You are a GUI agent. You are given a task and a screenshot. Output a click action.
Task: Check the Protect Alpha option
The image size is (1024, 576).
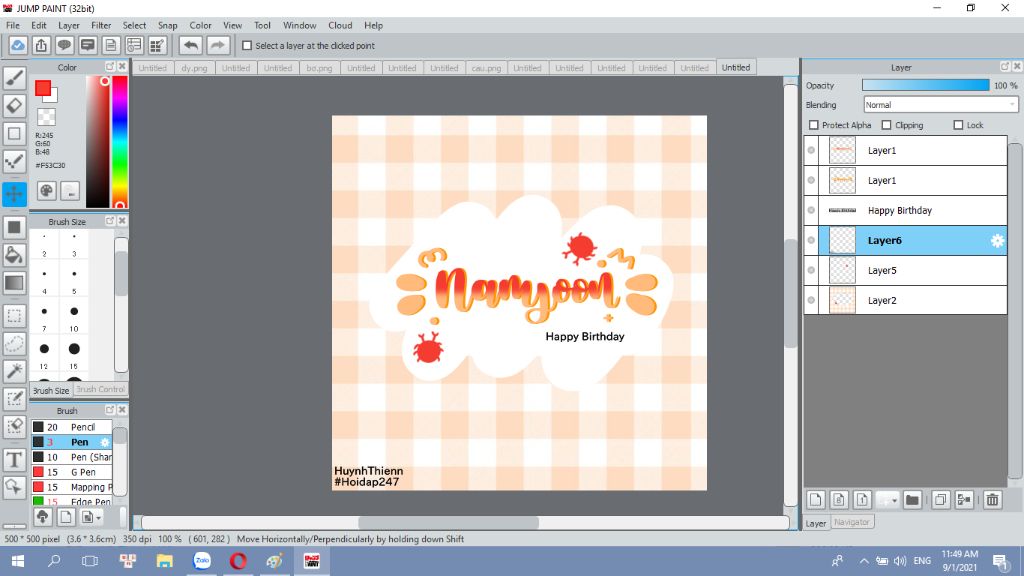[x=814, y=125]
